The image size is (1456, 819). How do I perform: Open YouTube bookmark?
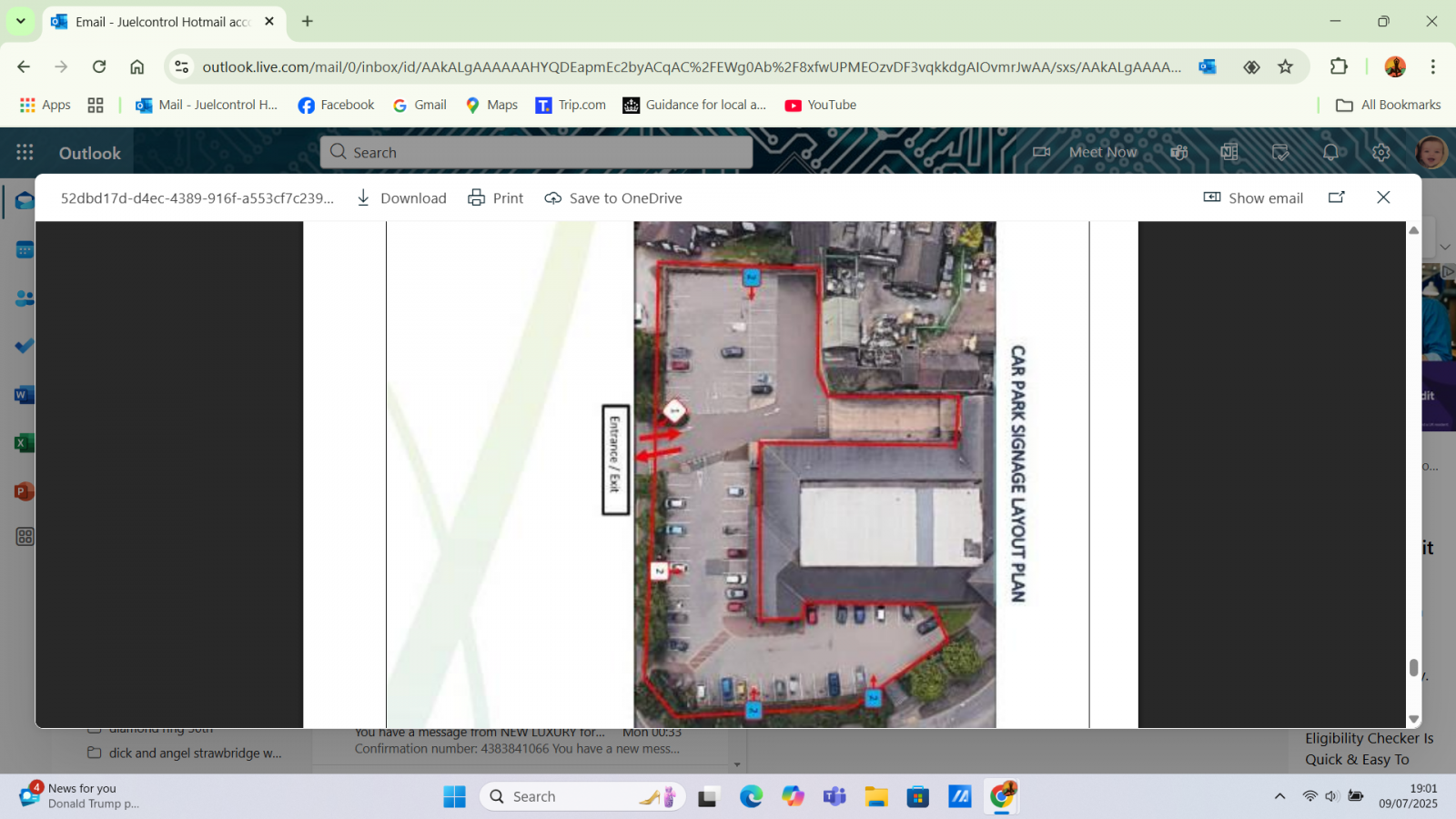tap(821, 105)
